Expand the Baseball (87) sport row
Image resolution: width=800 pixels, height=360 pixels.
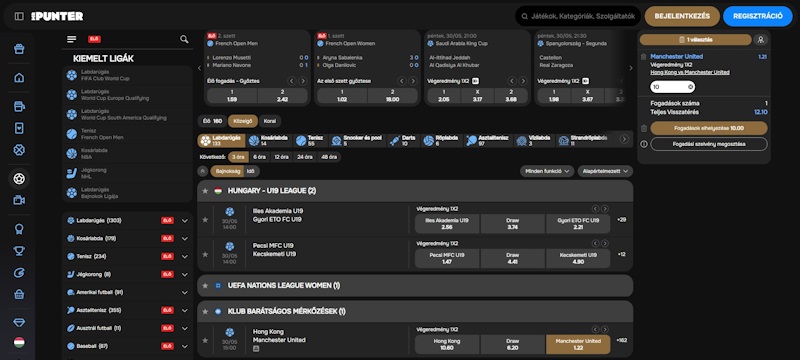128,346
